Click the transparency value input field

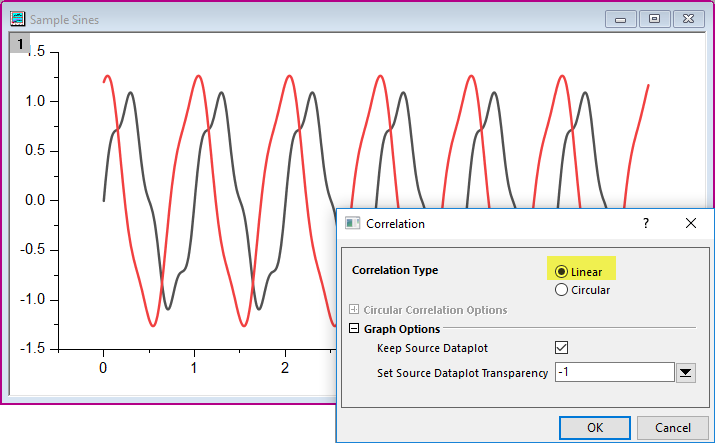[614, 373]
